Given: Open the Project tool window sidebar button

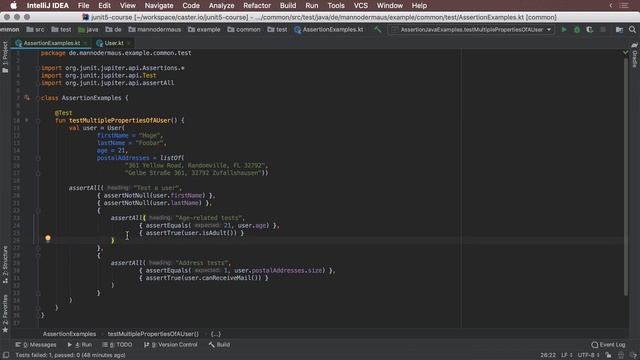Looking at the screenshot, I should 5,57.
